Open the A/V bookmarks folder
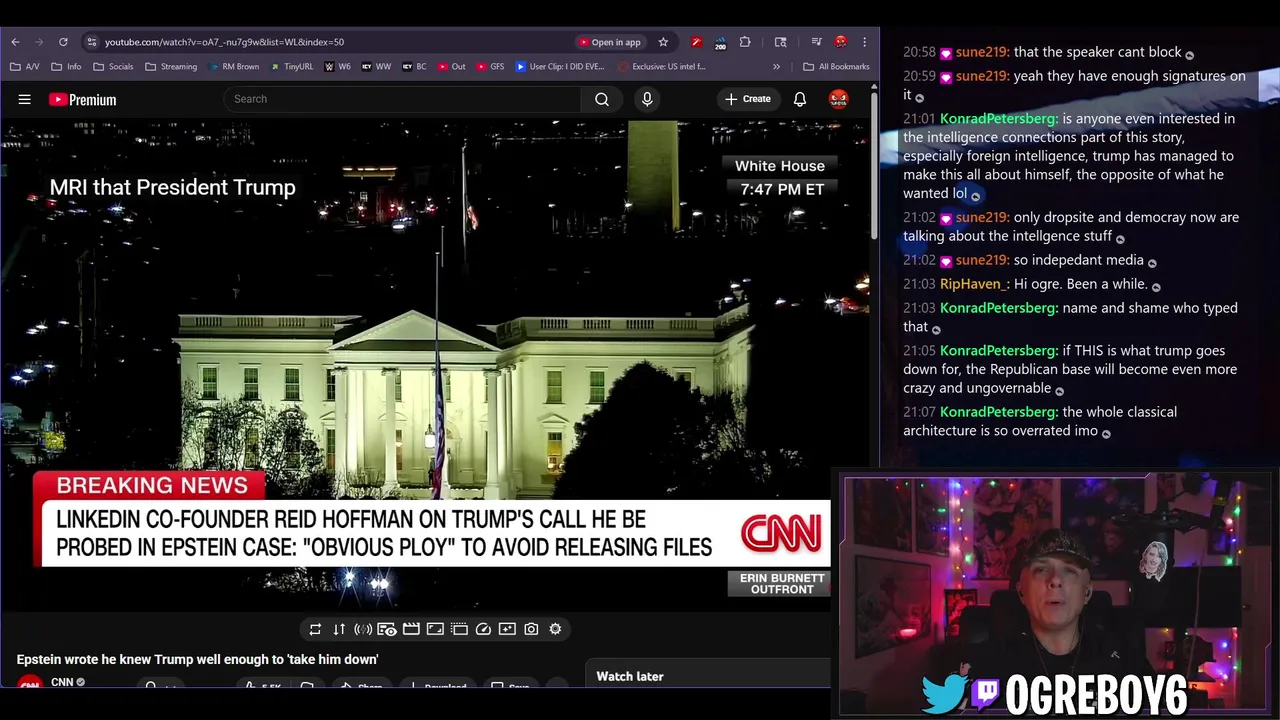1280x720 pixels. pyautogui.click(x=25, y=67)
